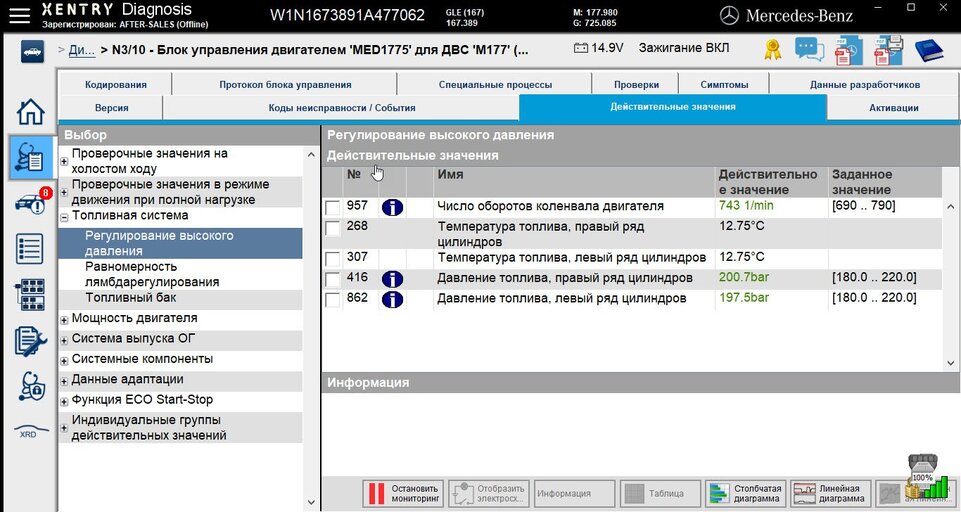Screen dimensions: 961x512
Task: Go to the Home sidebar icon
Action: tap(31, 112)
